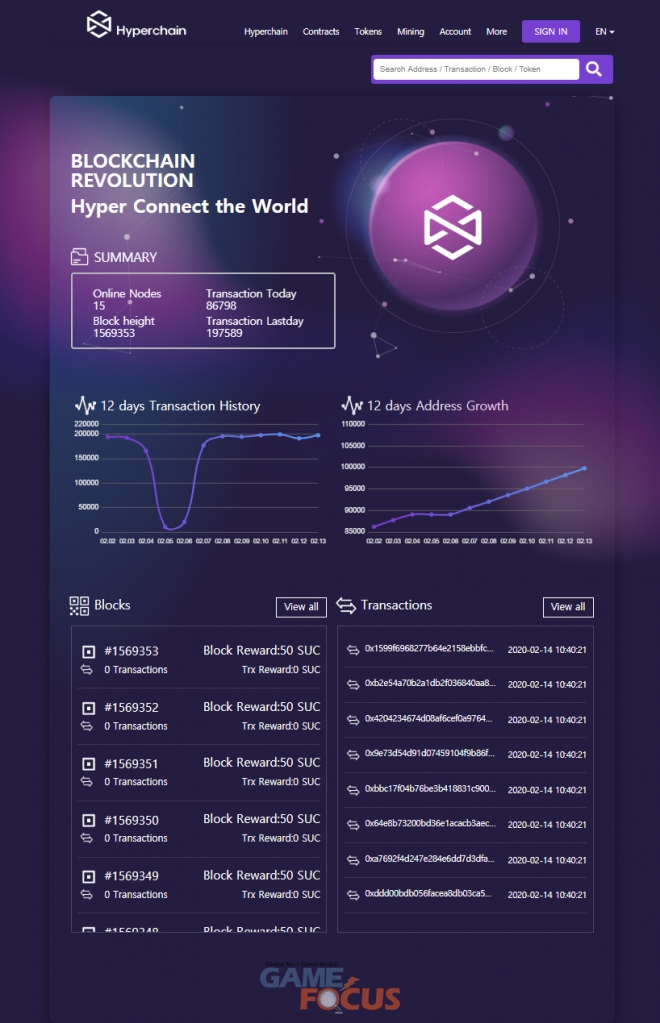Click the Transaction Lastday value 197589
This screenshot has width=660, height=1023.
[x=224, y=333]
